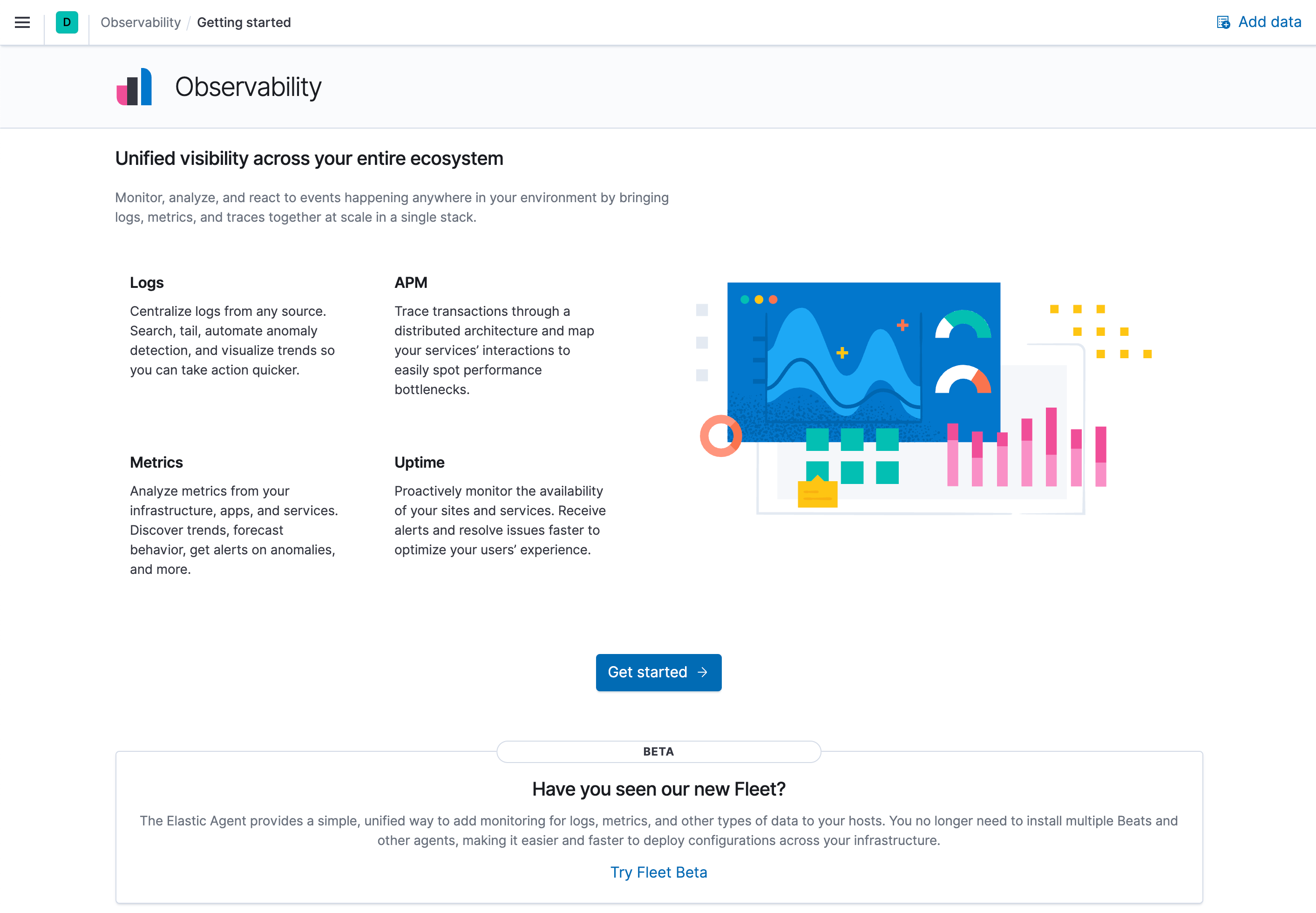Select the Getting started breadcrumb item

pos(244,22)
